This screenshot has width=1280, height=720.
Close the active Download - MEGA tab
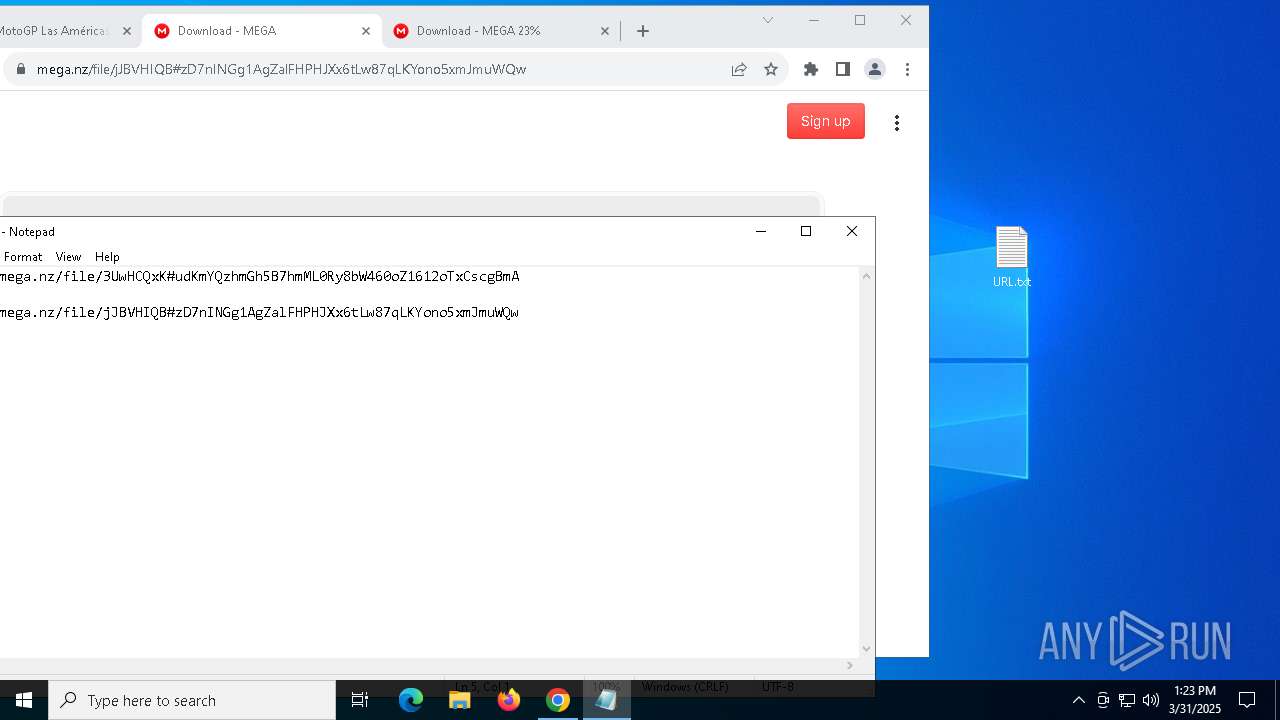click(x=366, y=31)
